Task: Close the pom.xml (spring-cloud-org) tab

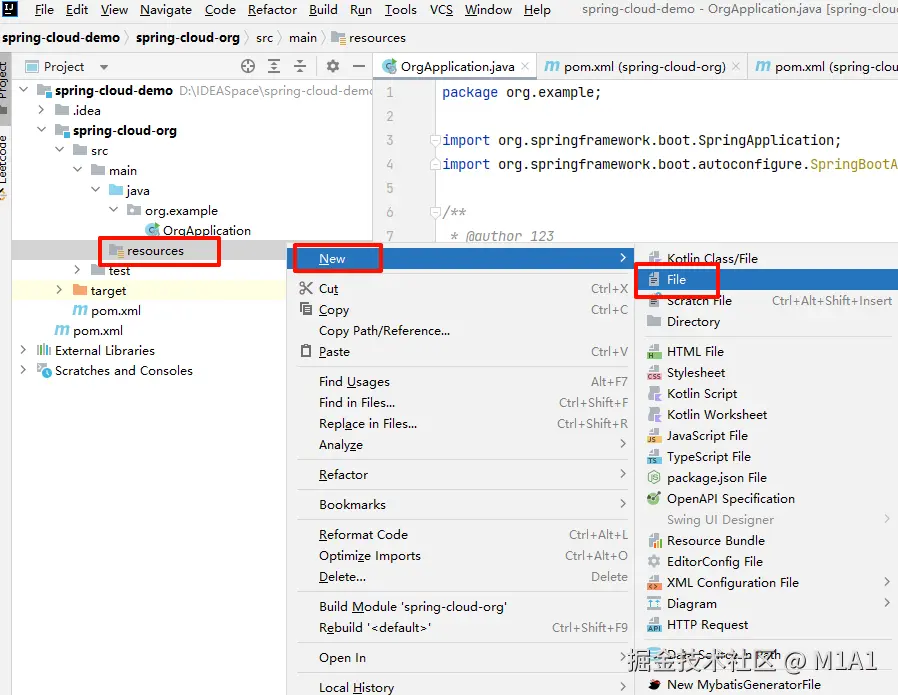Action: [736, 66]
